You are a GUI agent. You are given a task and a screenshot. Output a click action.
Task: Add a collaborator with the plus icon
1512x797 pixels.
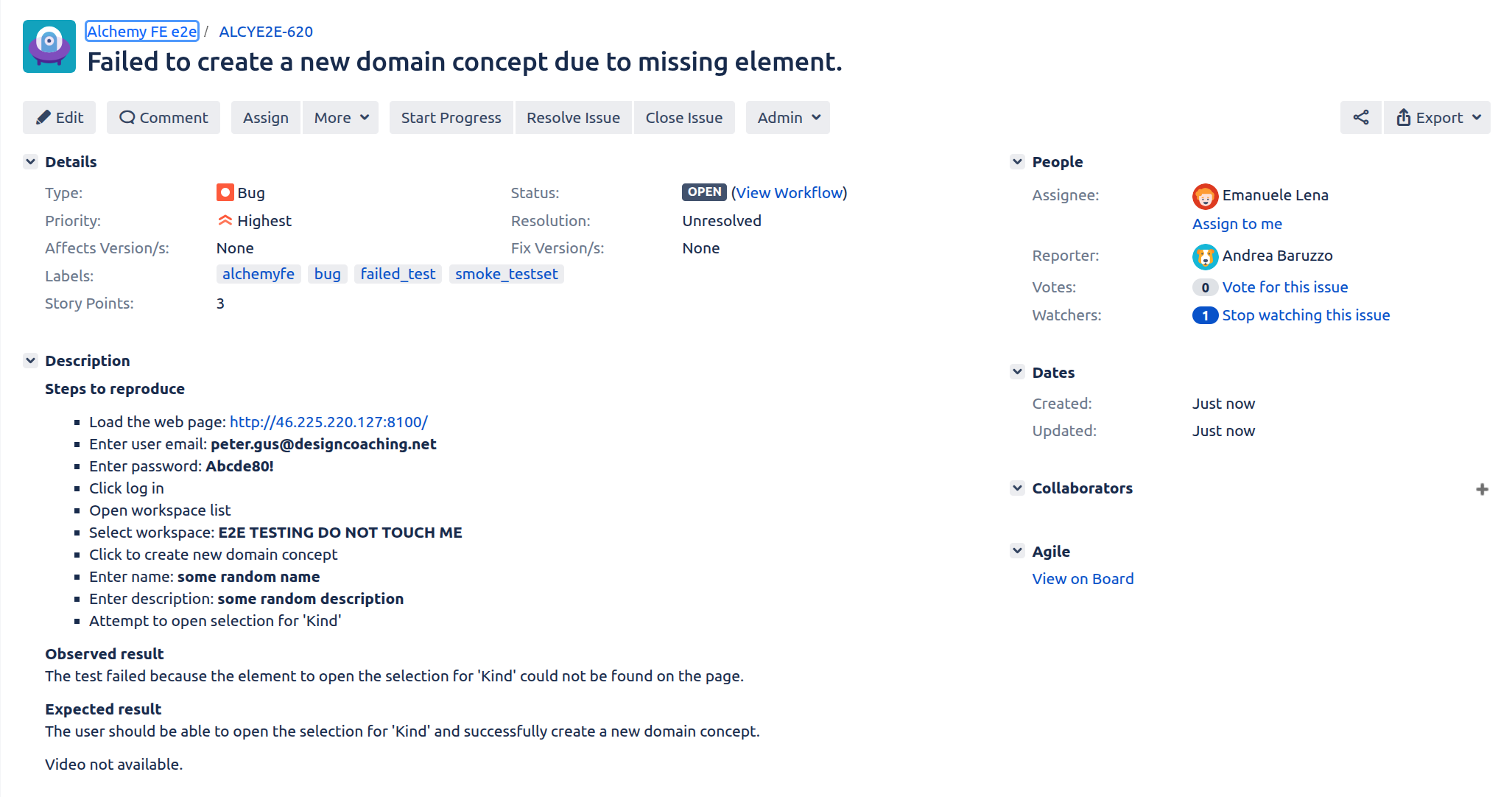[x=1482, y=489]
